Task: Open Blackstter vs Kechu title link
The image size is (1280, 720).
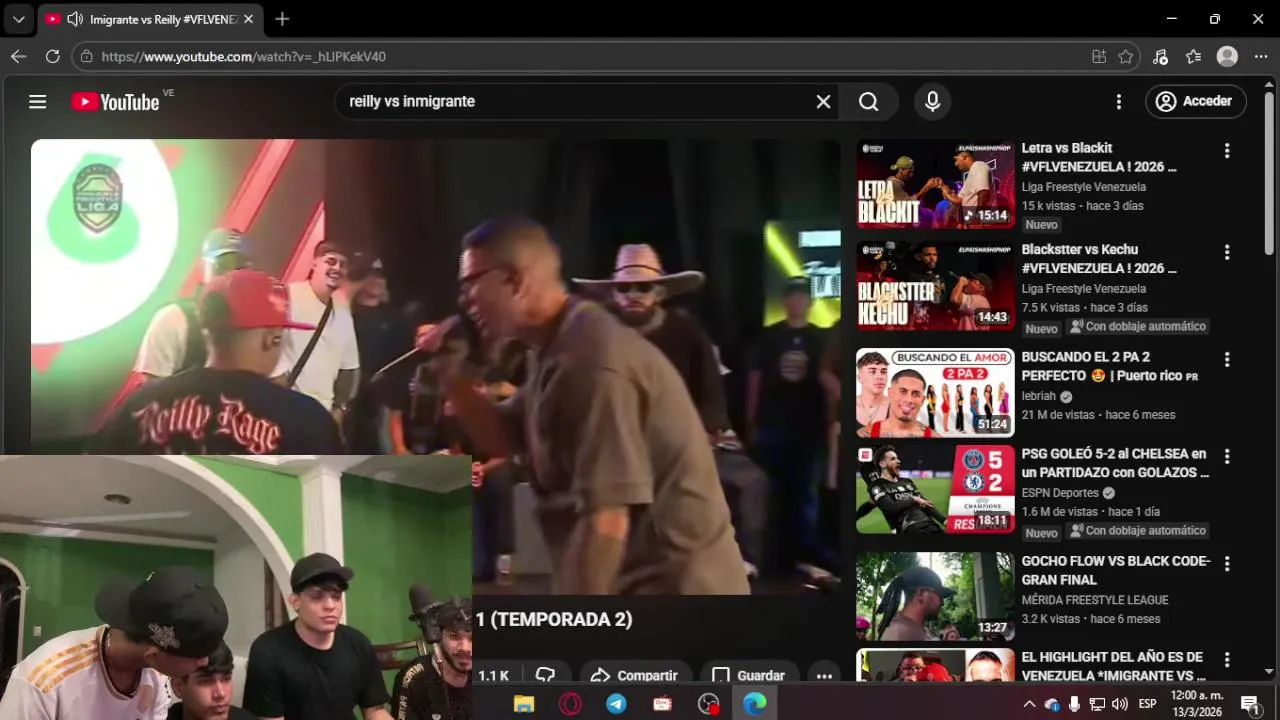Action: [x=1099, y=259]
